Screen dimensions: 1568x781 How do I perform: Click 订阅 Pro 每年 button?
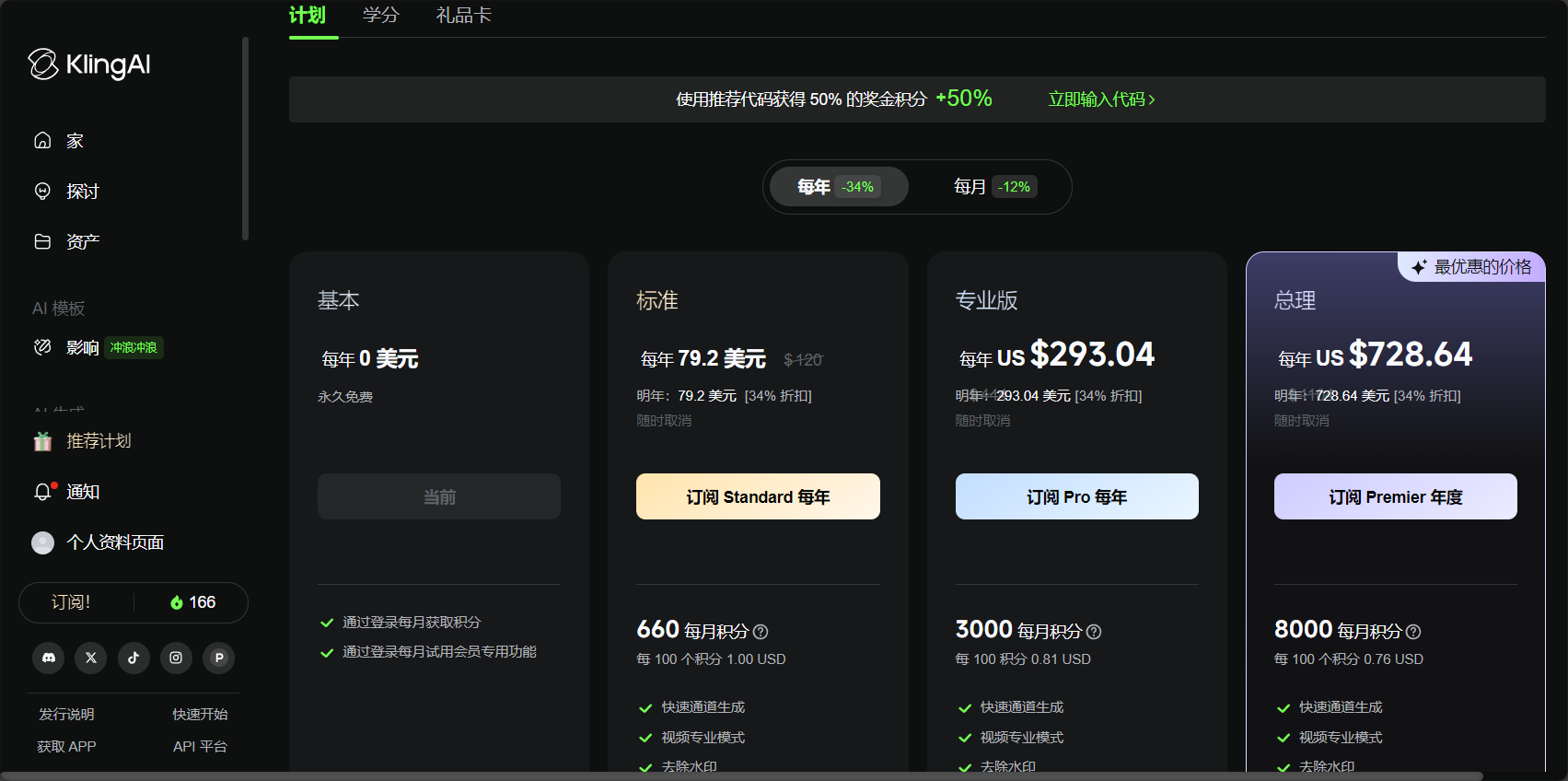coord(1077,496)
